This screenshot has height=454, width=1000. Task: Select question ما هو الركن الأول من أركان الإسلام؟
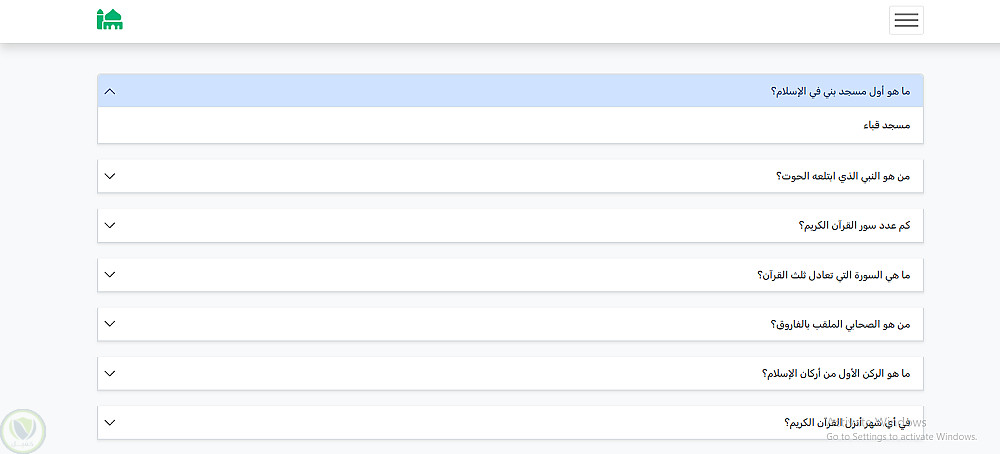pyautogui.click(x=835, y=373)
